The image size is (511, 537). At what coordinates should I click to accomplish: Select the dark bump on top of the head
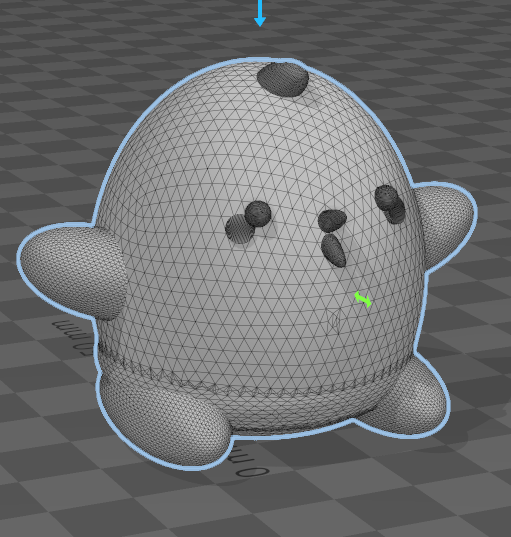pyautogui.click(x=283, y=79)
